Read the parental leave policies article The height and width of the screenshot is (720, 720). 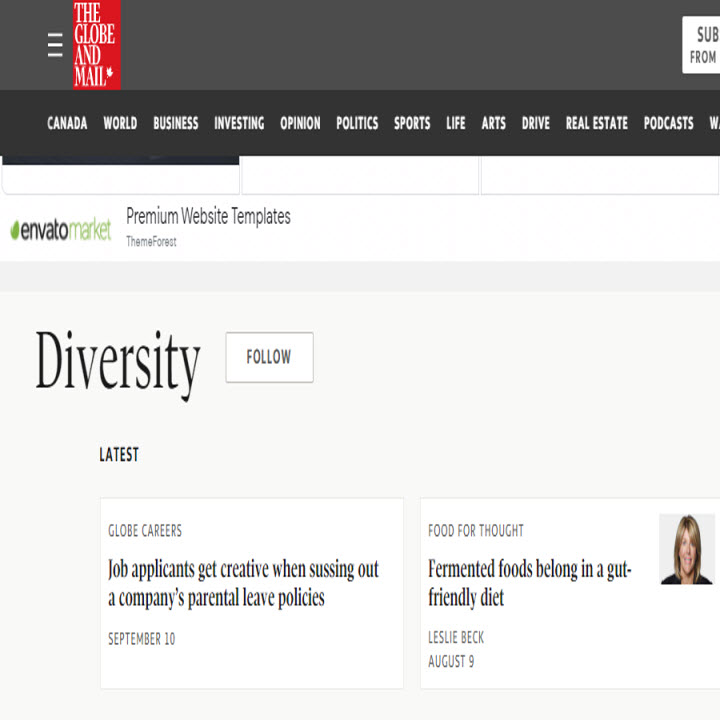(x=243, y=584)
